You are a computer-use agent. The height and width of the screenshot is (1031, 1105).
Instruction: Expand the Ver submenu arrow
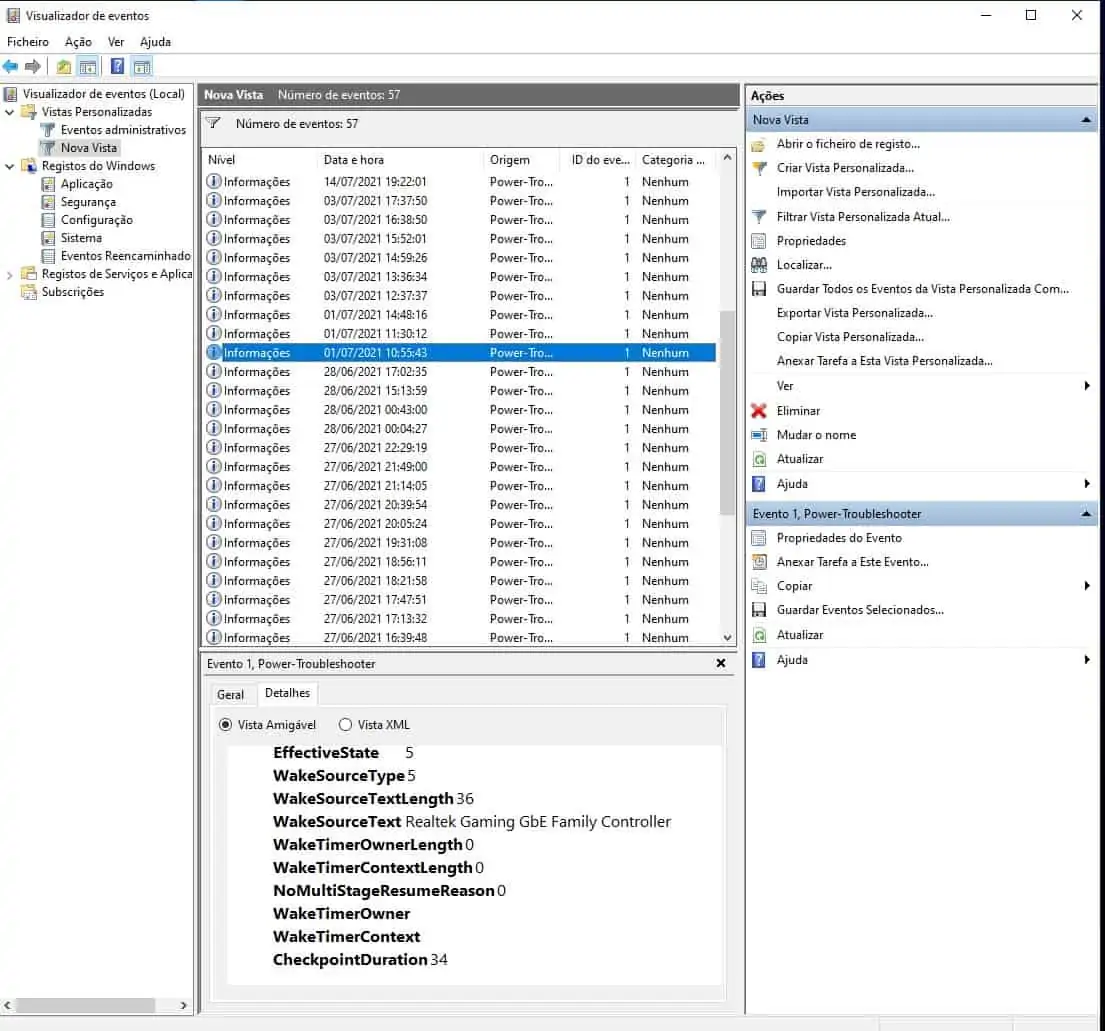tap(1086, 386)
